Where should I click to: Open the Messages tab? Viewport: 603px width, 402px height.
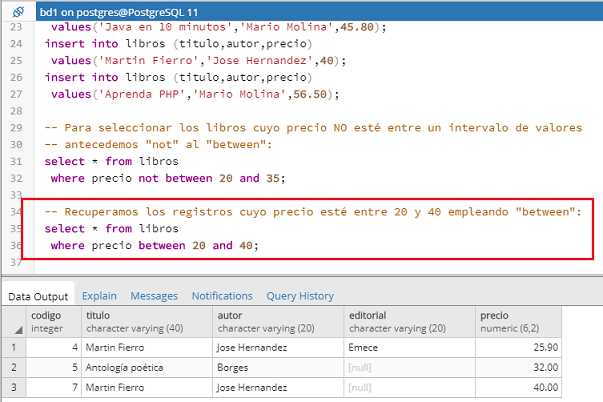tap(154, 296)
